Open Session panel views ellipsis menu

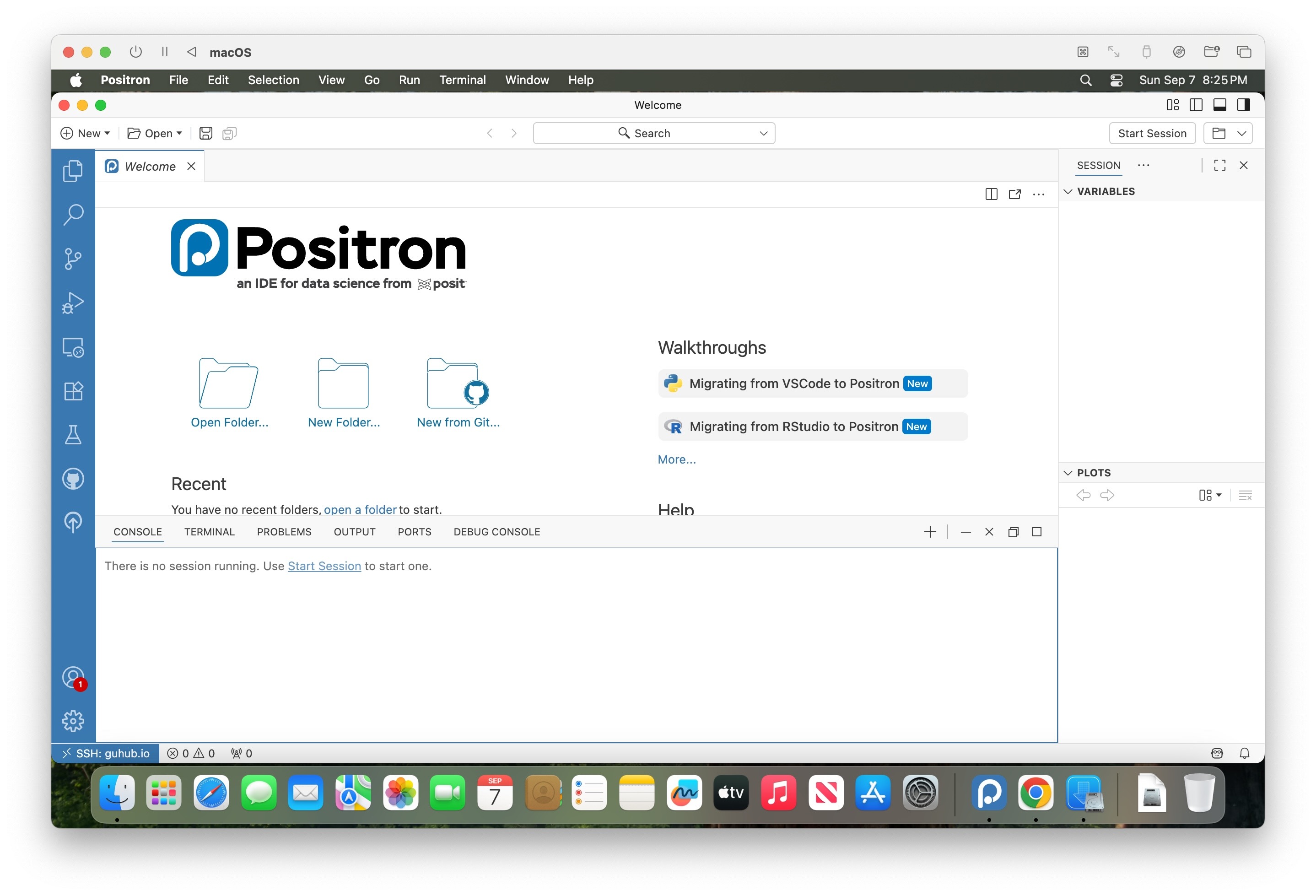tap(1143, 165)
